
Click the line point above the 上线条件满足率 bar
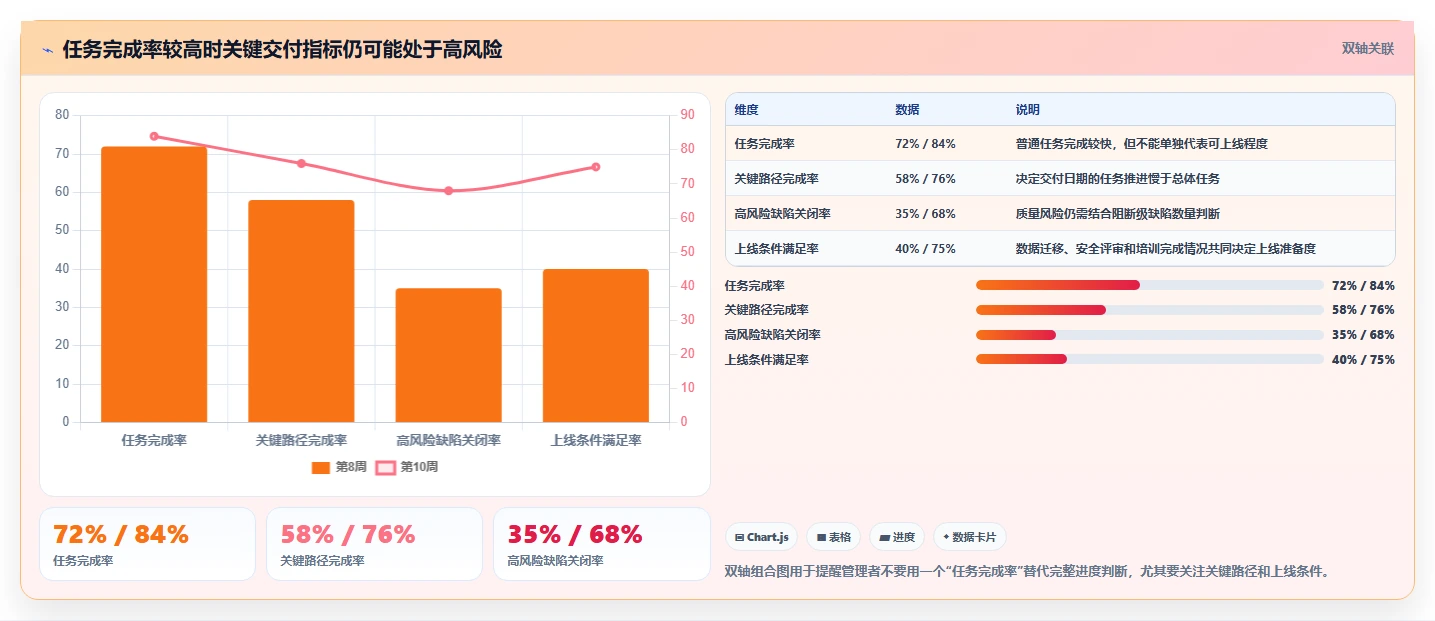point(596,167)
